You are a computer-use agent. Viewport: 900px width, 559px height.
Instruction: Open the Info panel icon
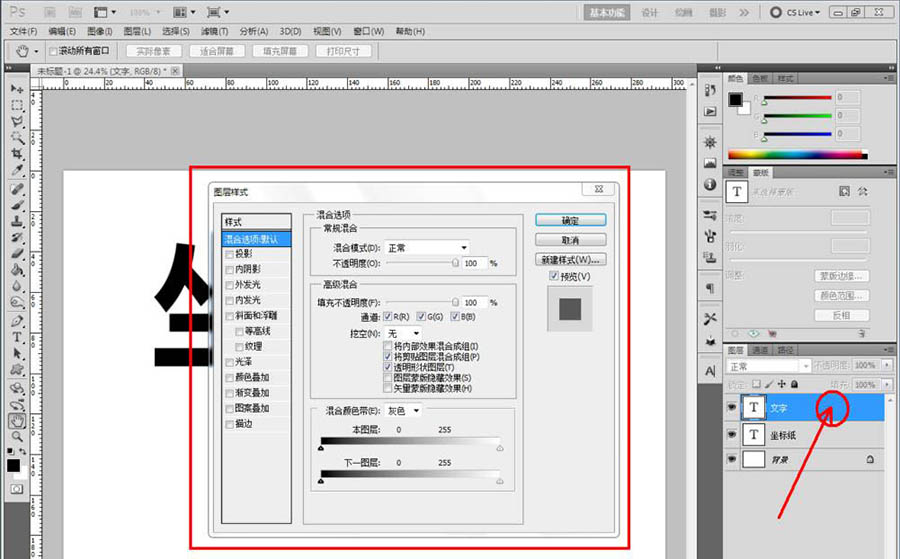(x=710, y=184)
